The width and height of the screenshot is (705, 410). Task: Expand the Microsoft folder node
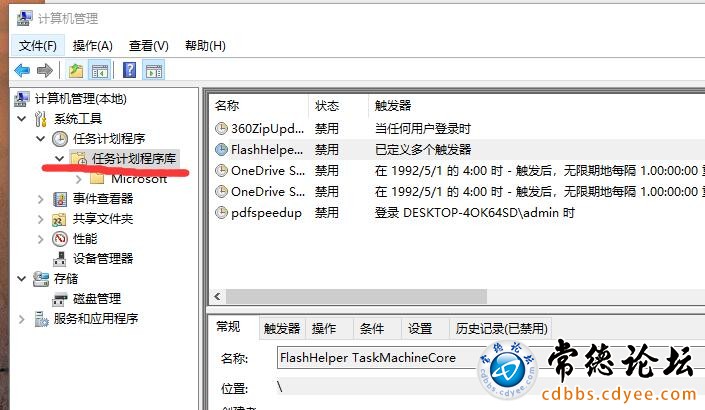coord(79,179)
